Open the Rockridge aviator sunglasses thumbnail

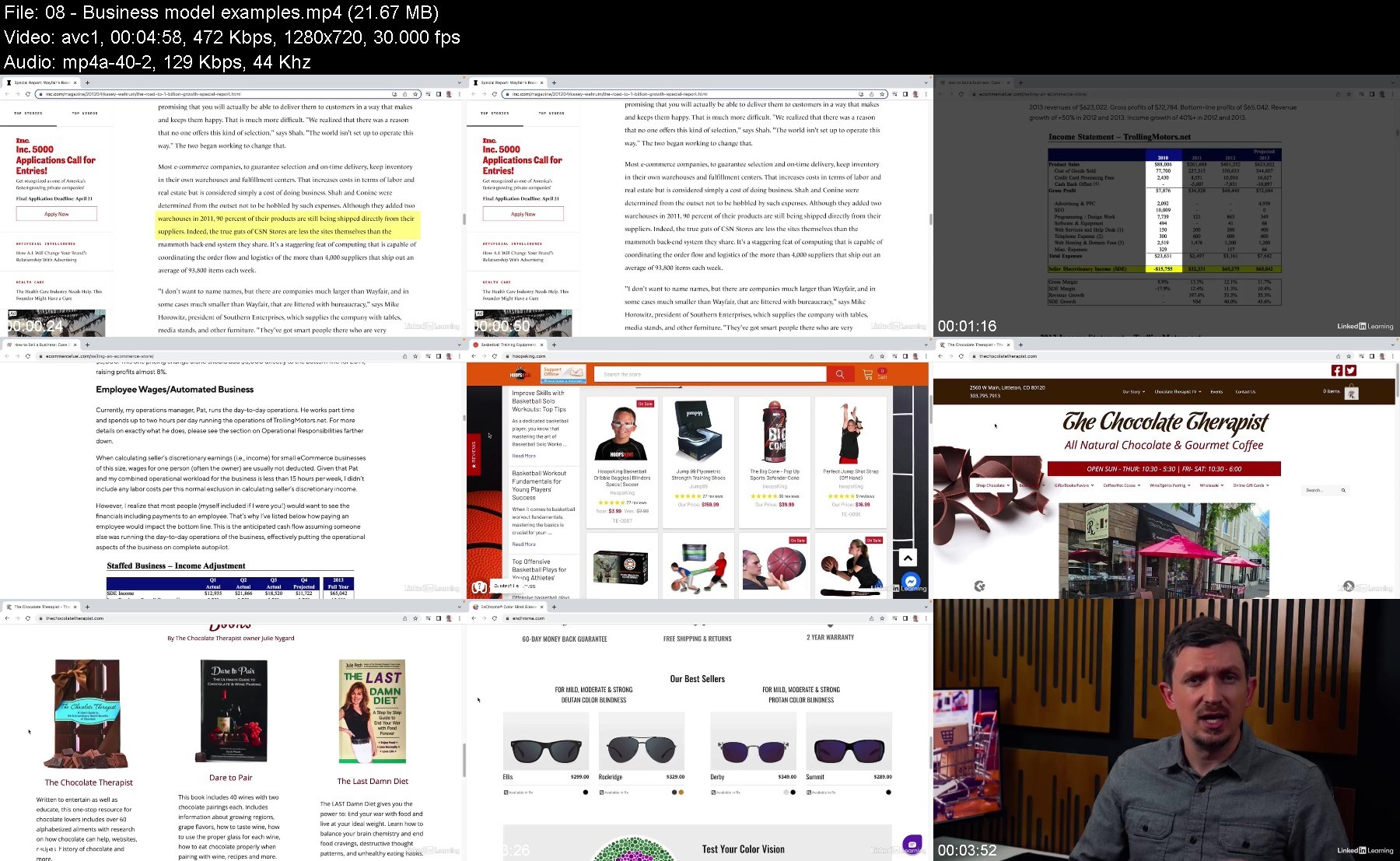[642, 741]
